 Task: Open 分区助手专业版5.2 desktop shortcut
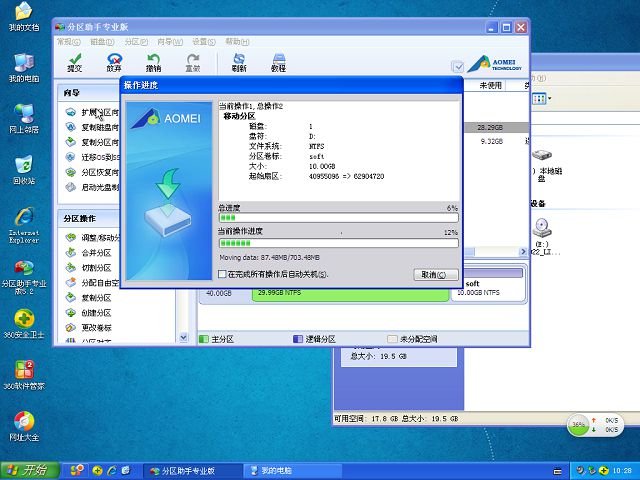click(x=24, y=278)
